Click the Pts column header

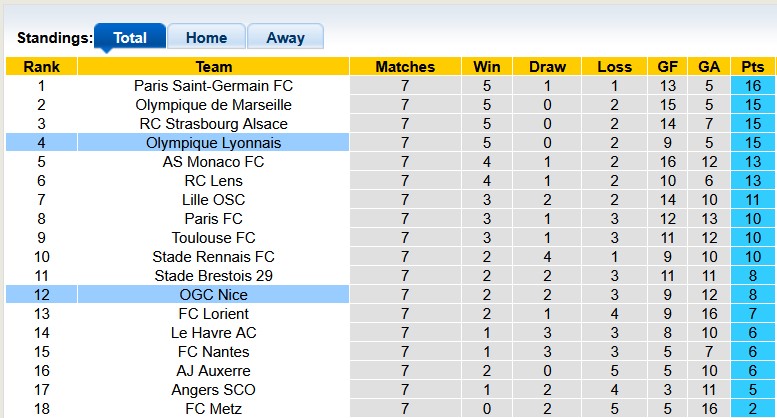point(752,67)
